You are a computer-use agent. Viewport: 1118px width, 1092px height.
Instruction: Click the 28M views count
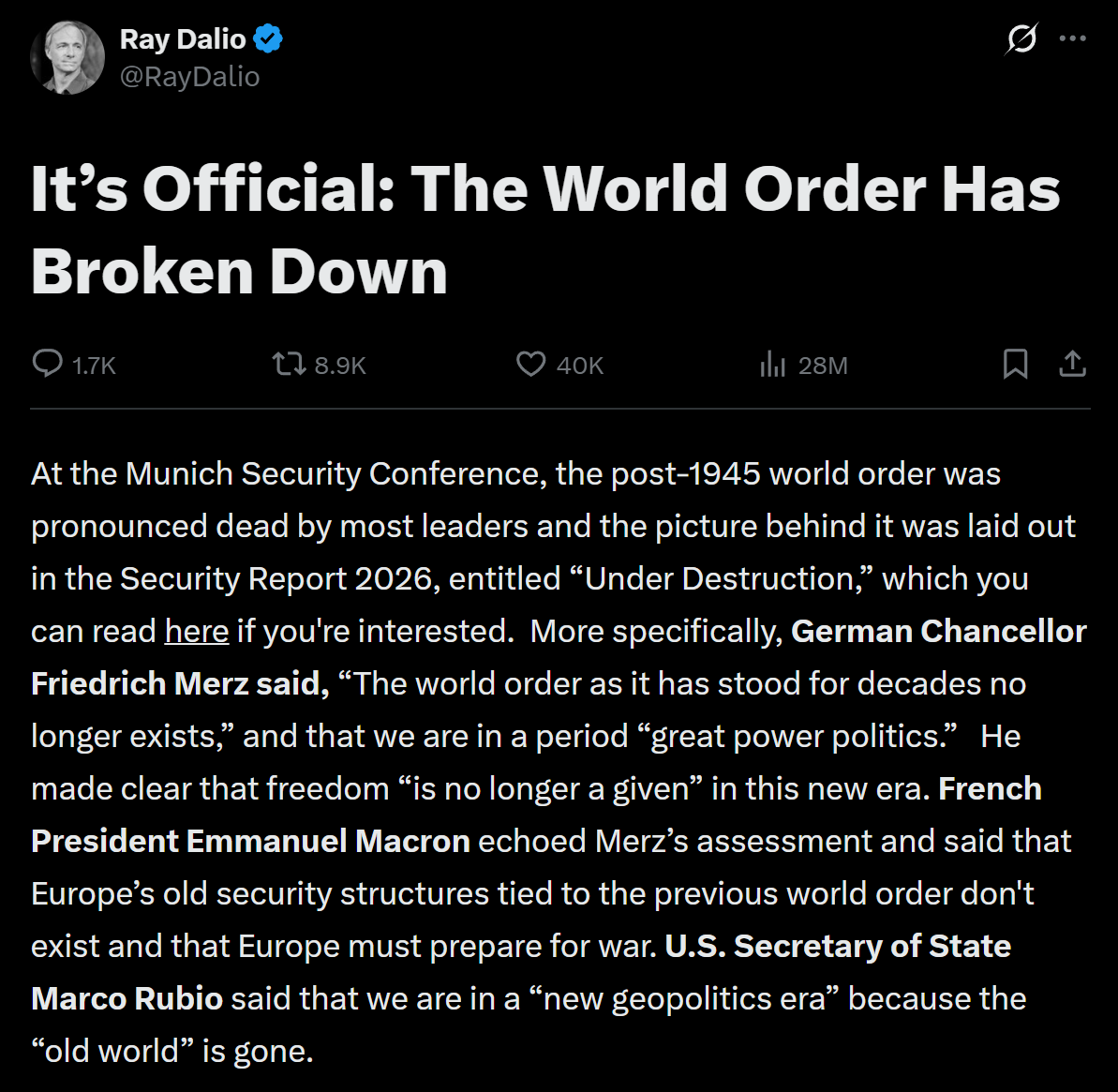[x=823, y=366]
